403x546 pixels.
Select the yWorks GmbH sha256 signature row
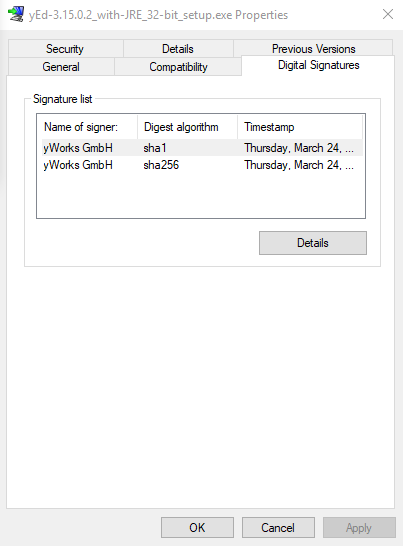[x=201, y=165]
